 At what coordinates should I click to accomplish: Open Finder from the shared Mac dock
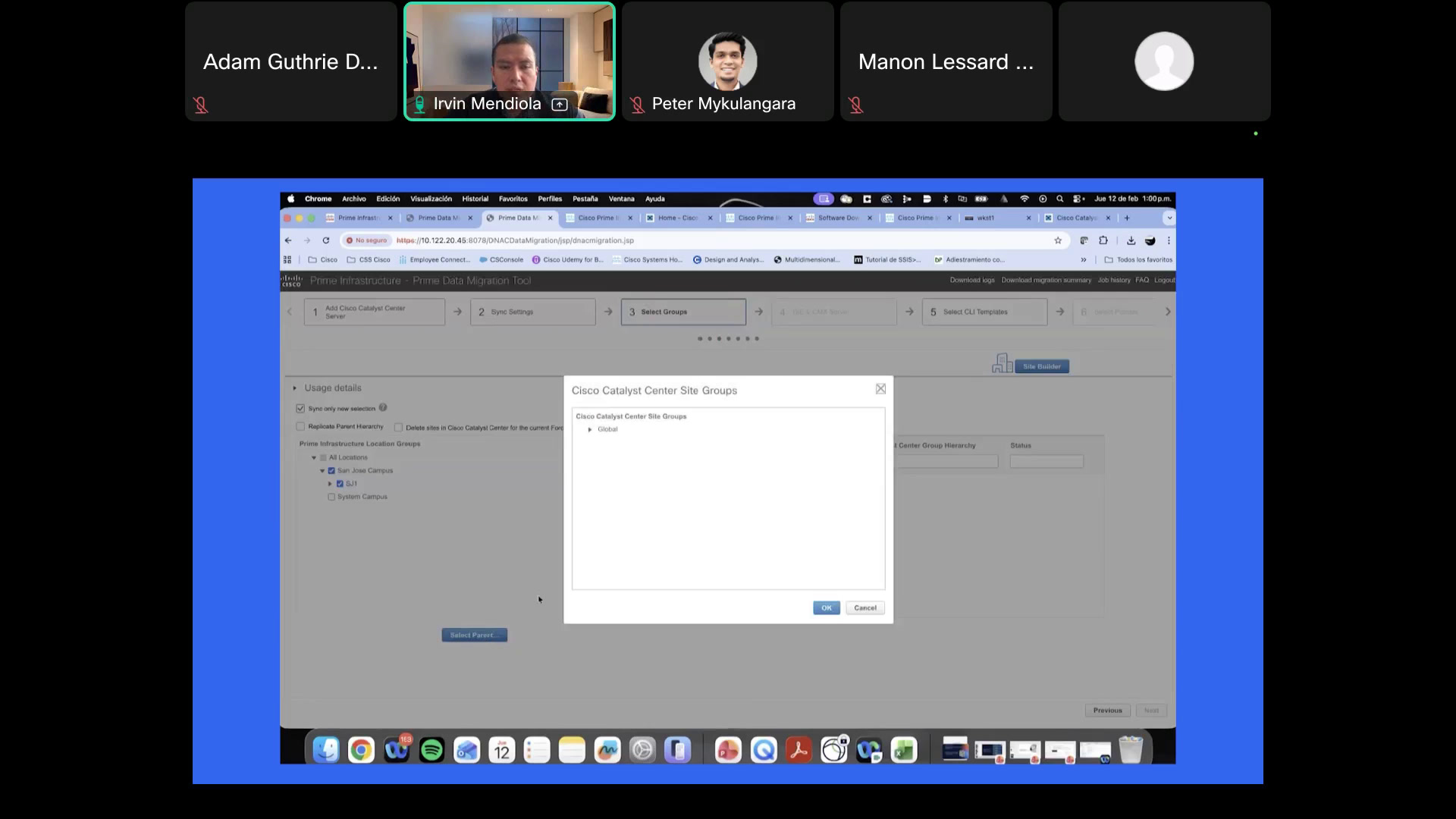click(x=326, y=751)
